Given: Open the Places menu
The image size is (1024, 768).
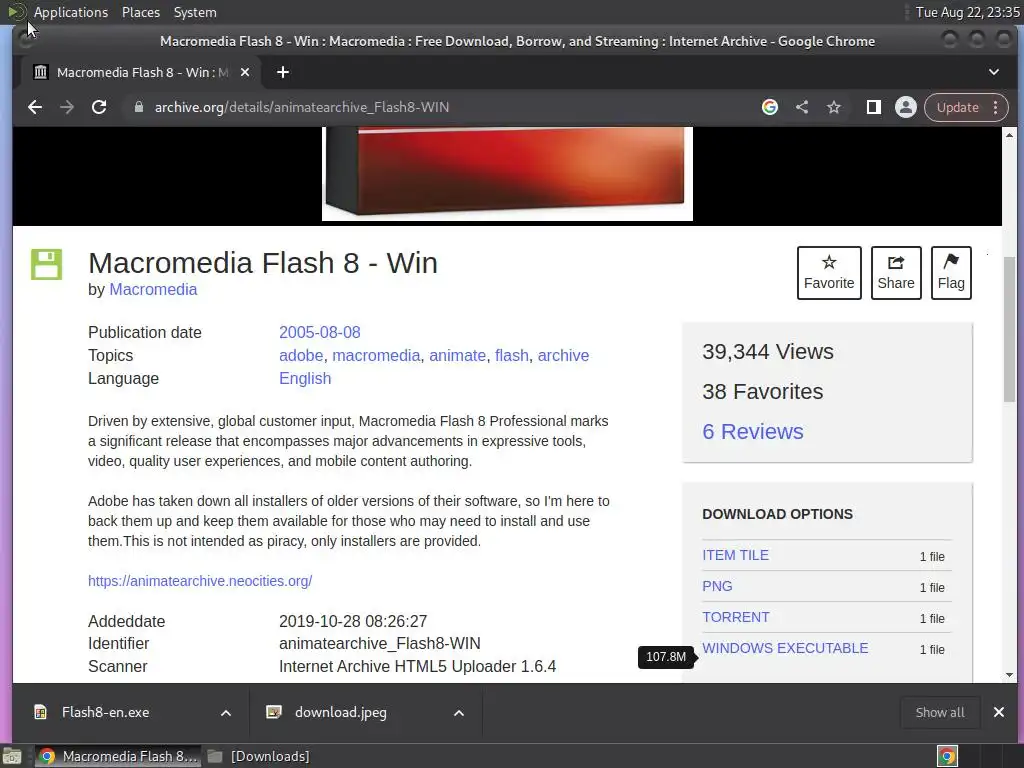Looking at the screenshot, I should [140, 12].
